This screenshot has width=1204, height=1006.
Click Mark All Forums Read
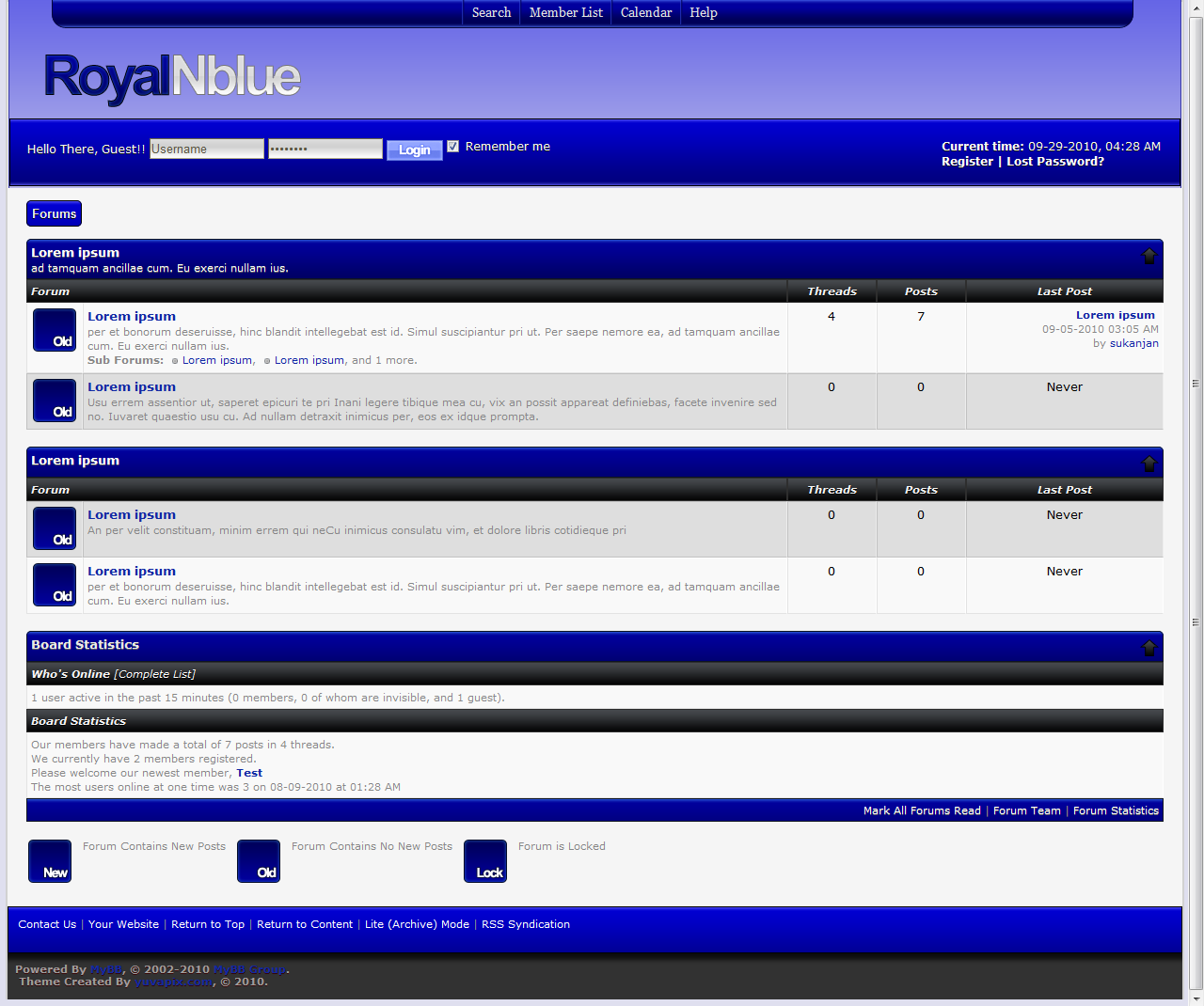pyautogui.click(x=921, y=810)
